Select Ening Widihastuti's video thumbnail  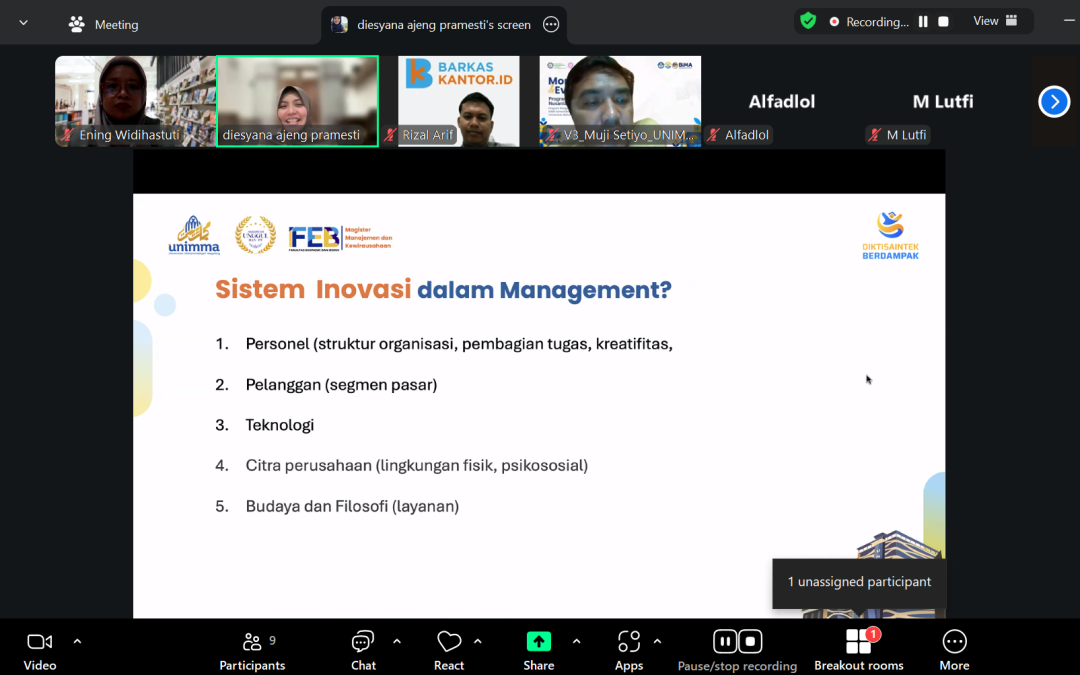[x=136, y=101]
